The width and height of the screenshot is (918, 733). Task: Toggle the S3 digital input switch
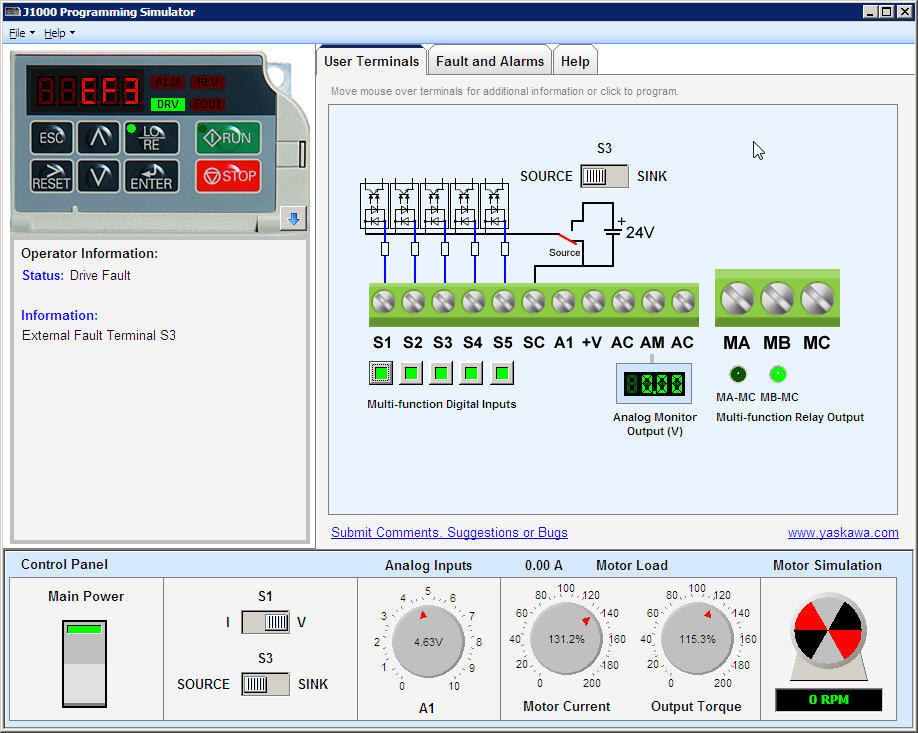coord(441,373)
